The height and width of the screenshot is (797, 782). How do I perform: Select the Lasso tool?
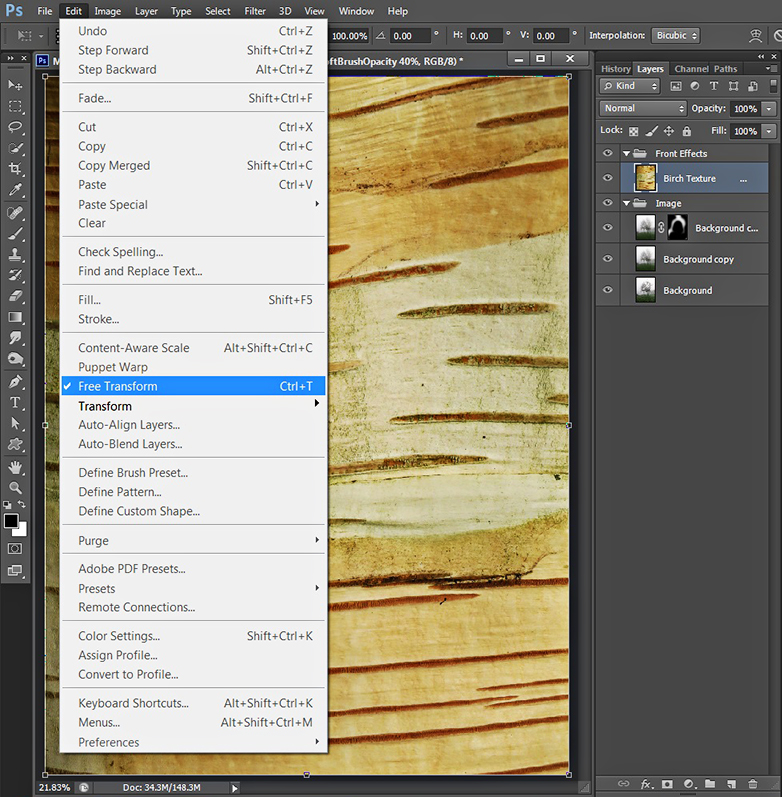[x=15, y=127]
